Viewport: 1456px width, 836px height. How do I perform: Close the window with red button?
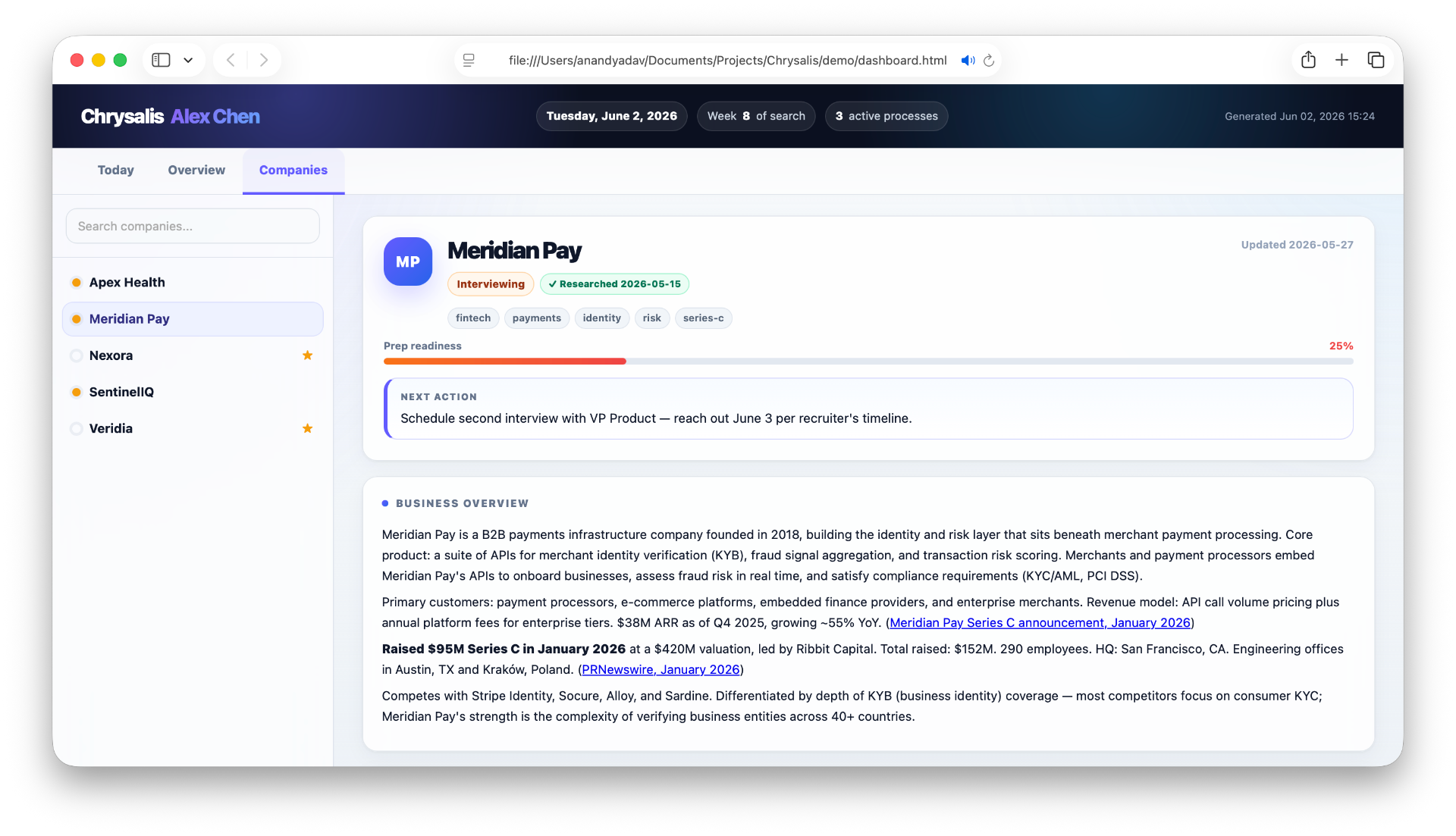coord(77,60)
